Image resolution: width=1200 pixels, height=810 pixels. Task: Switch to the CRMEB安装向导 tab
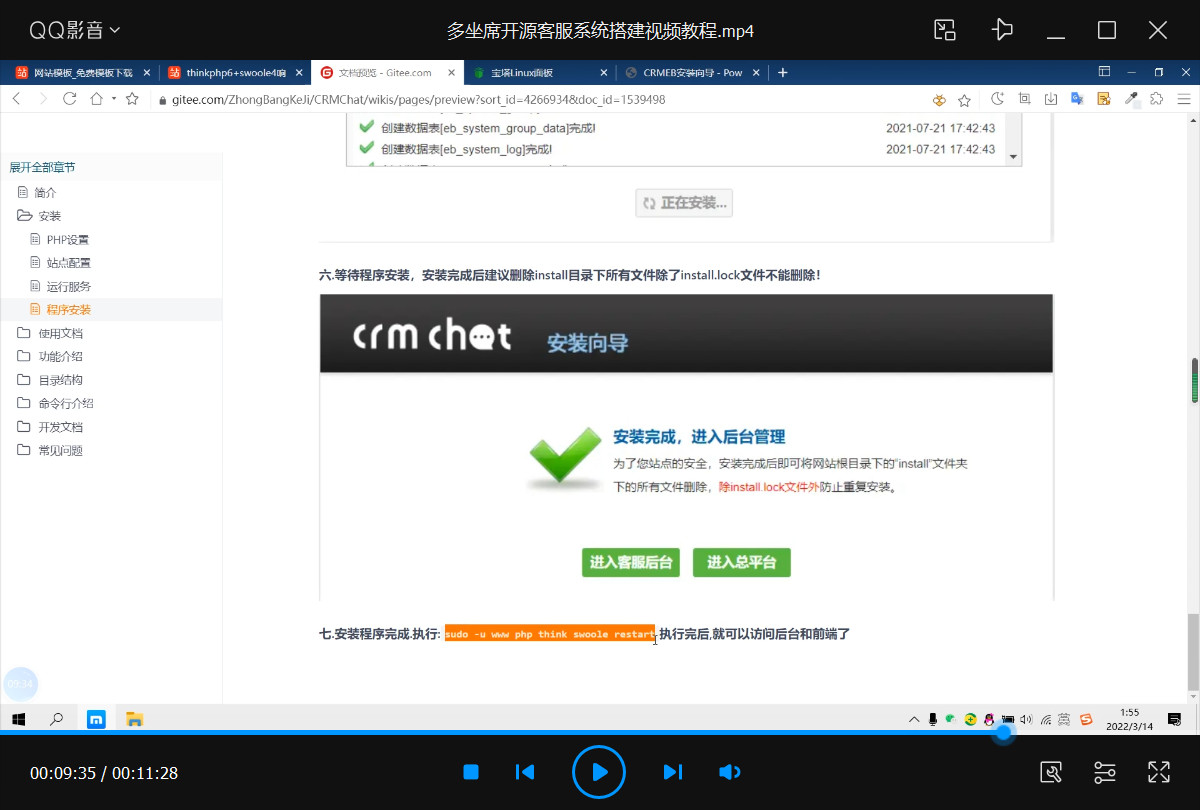(692, 73)
